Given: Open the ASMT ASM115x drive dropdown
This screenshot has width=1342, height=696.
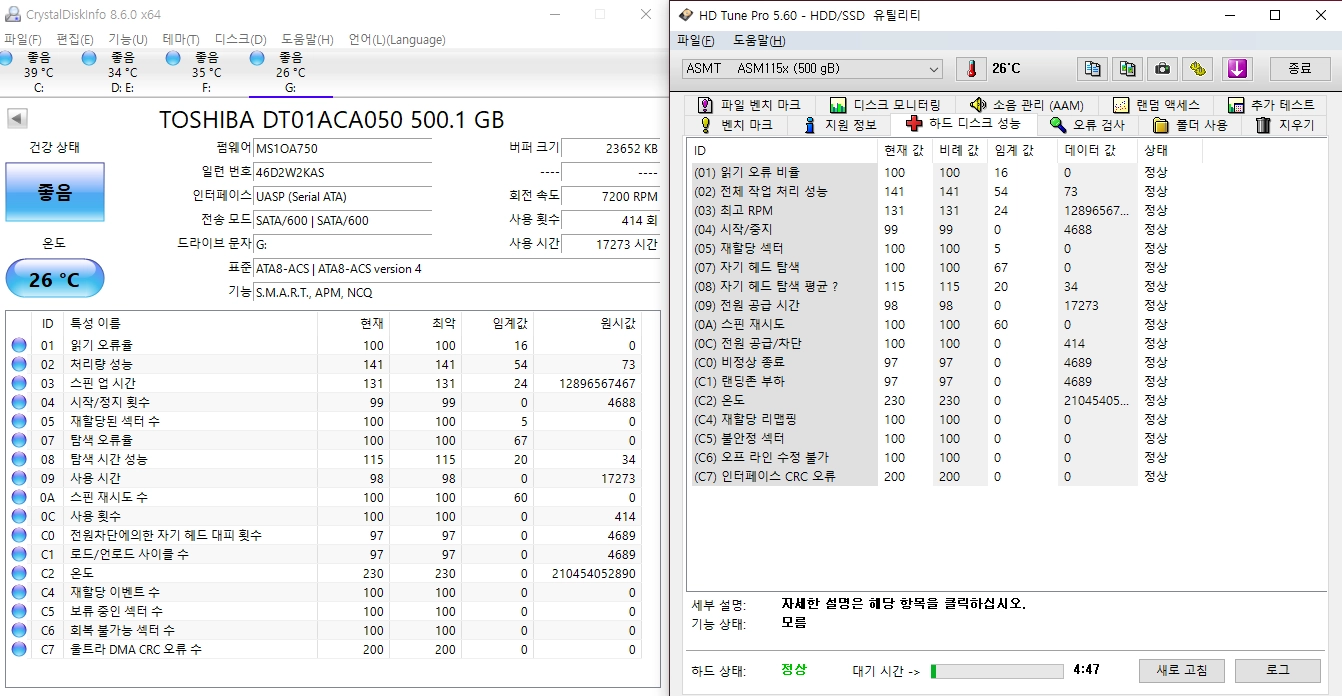Looking at the screenshot, I should pos(812,69).
